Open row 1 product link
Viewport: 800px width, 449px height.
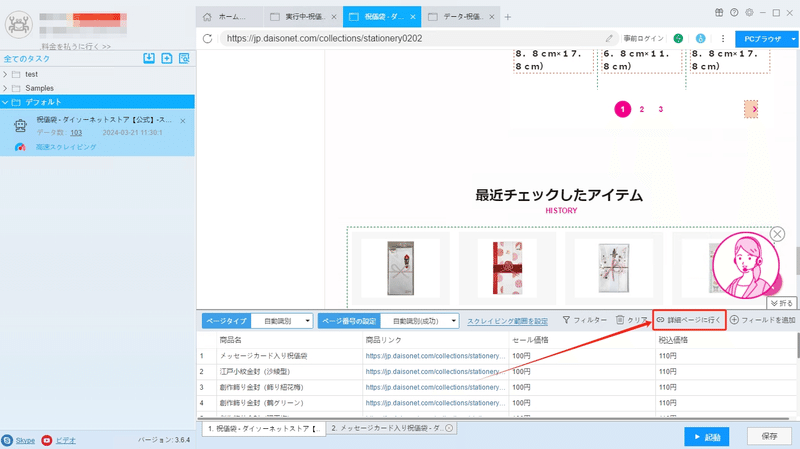(435, 356)
